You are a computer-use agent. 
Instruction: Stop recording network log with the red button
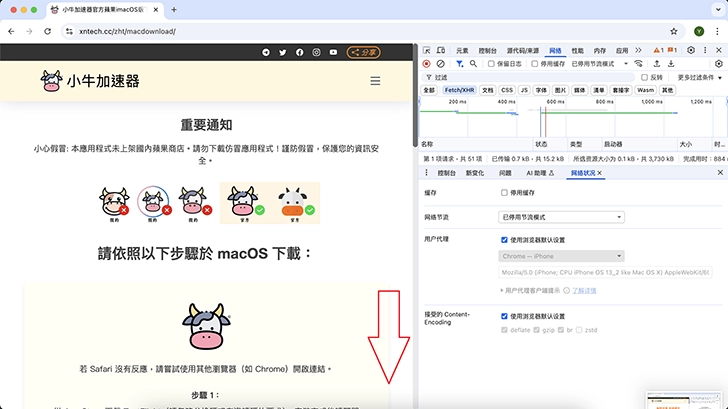426,64
